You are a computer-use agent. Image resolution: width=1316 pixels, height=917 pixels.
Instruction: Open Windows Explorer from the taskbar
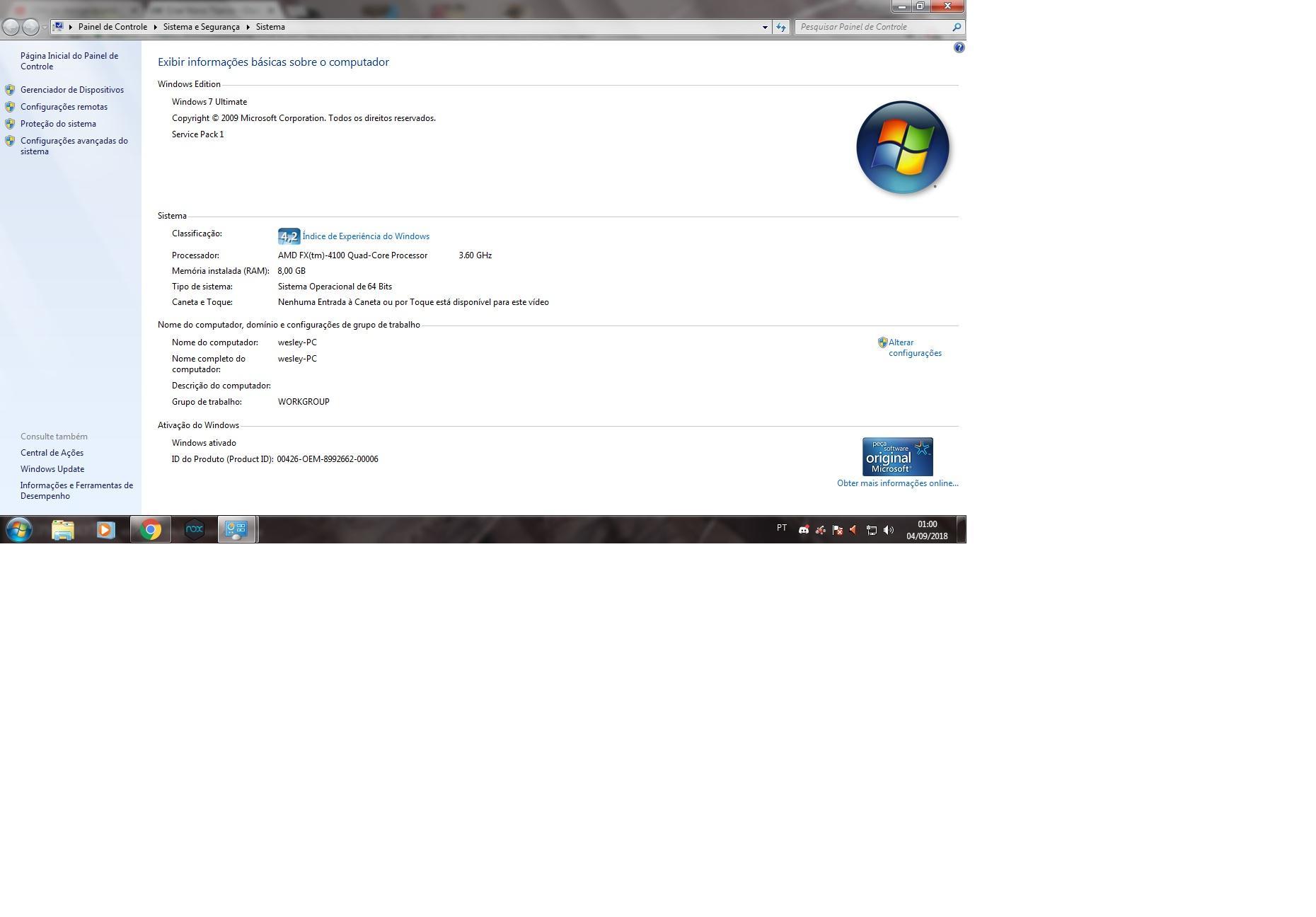(63, 530)
